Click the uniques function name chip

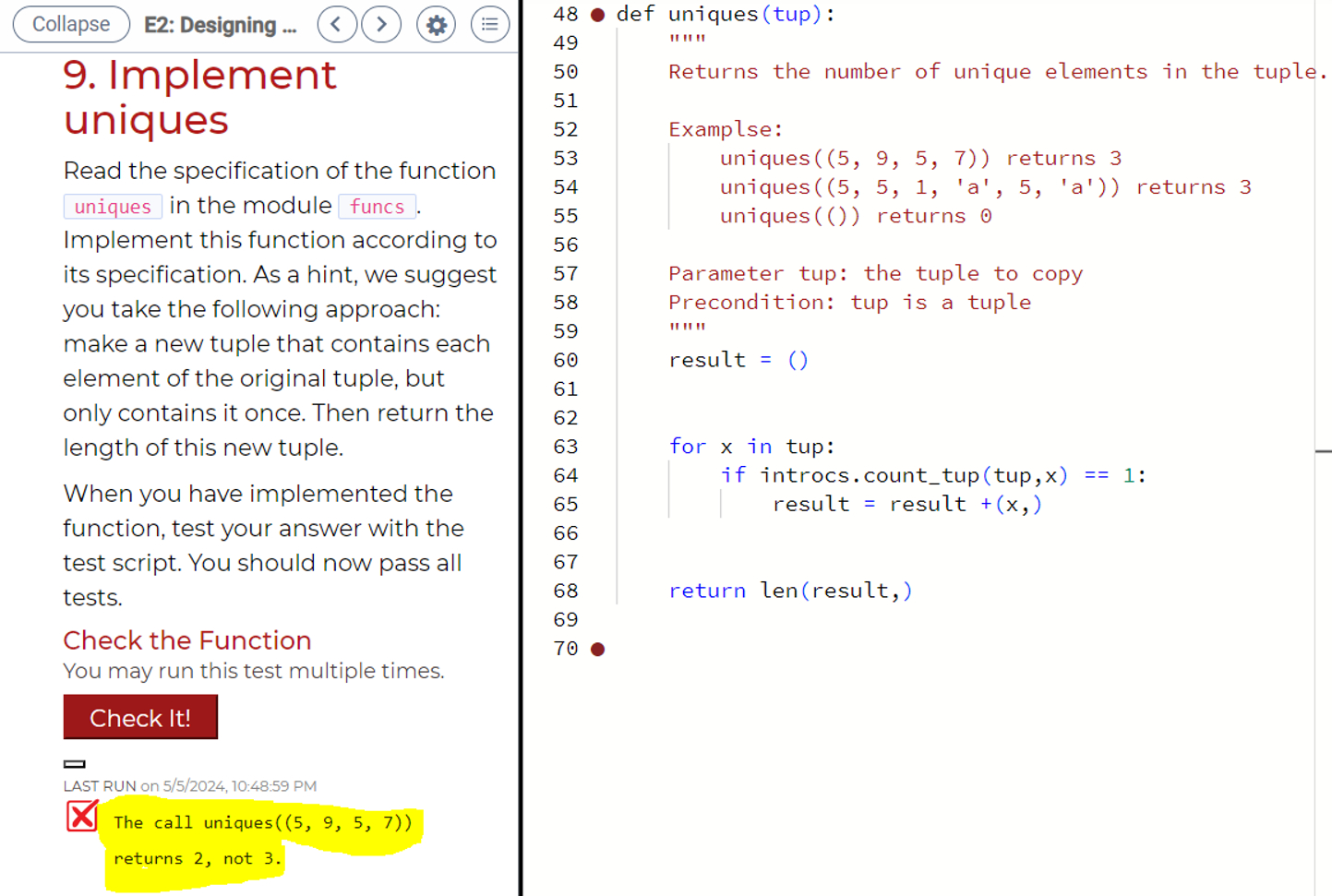point(112,207)
